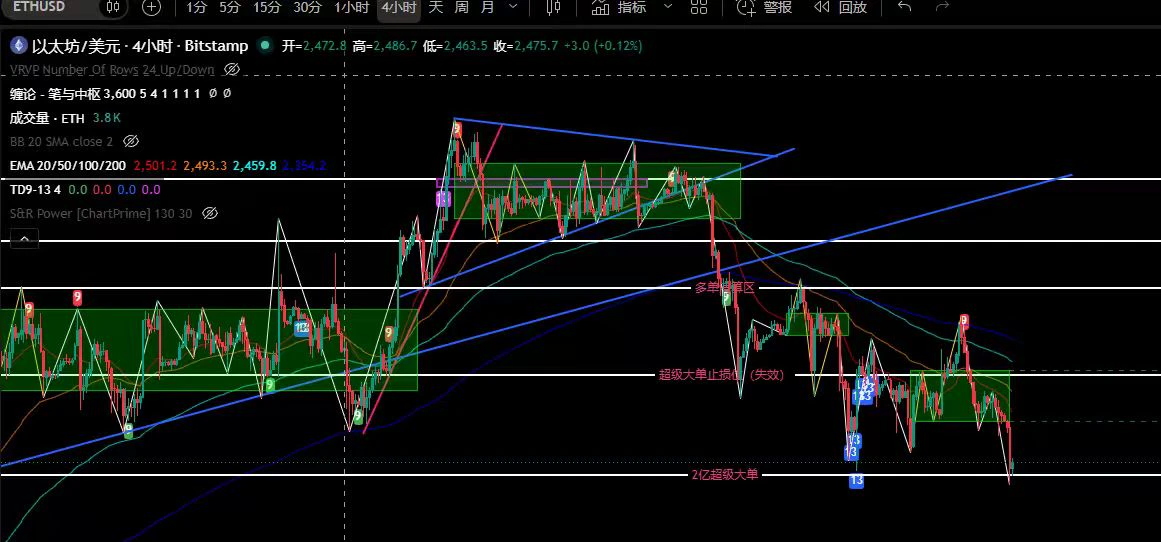Open the candlestick chart type selector
Image resolution: width=1161 pixels, height=542 pixels.
point(553,7)
